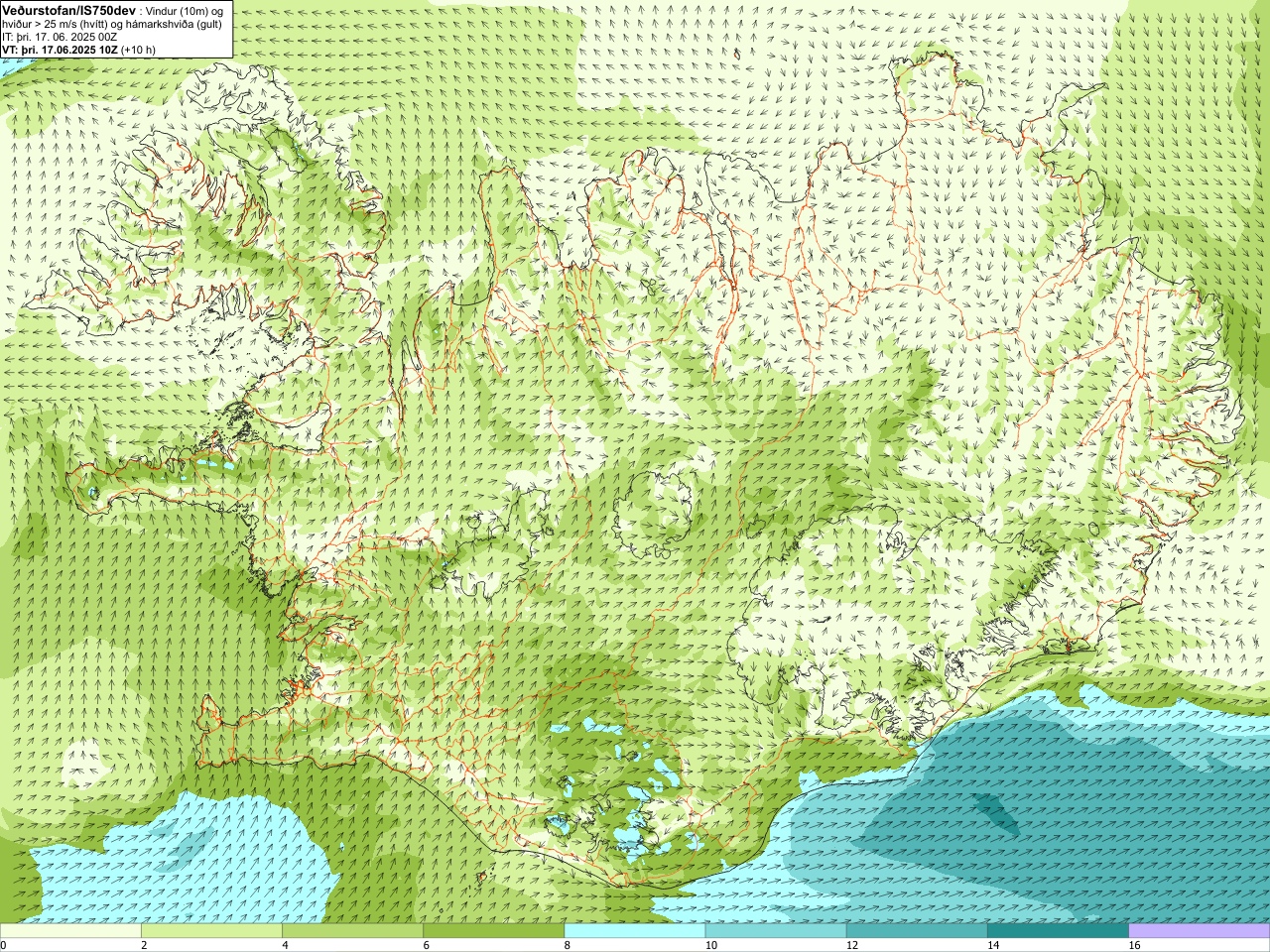
Task: Click the pale yellow 0–2 m/s legend swatch
Action: coord(70,931)
